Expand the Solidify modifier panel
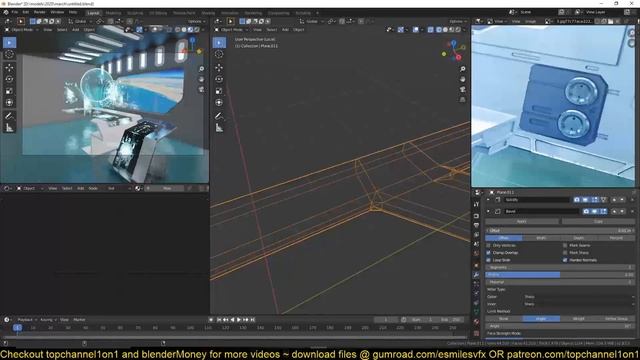 pyautogui.click(x=488, y=200)
